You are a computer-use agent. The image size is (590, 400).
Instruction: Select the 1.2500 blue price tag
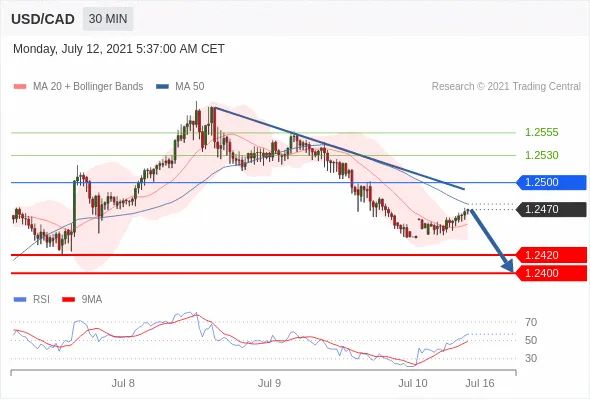(552, 183)
